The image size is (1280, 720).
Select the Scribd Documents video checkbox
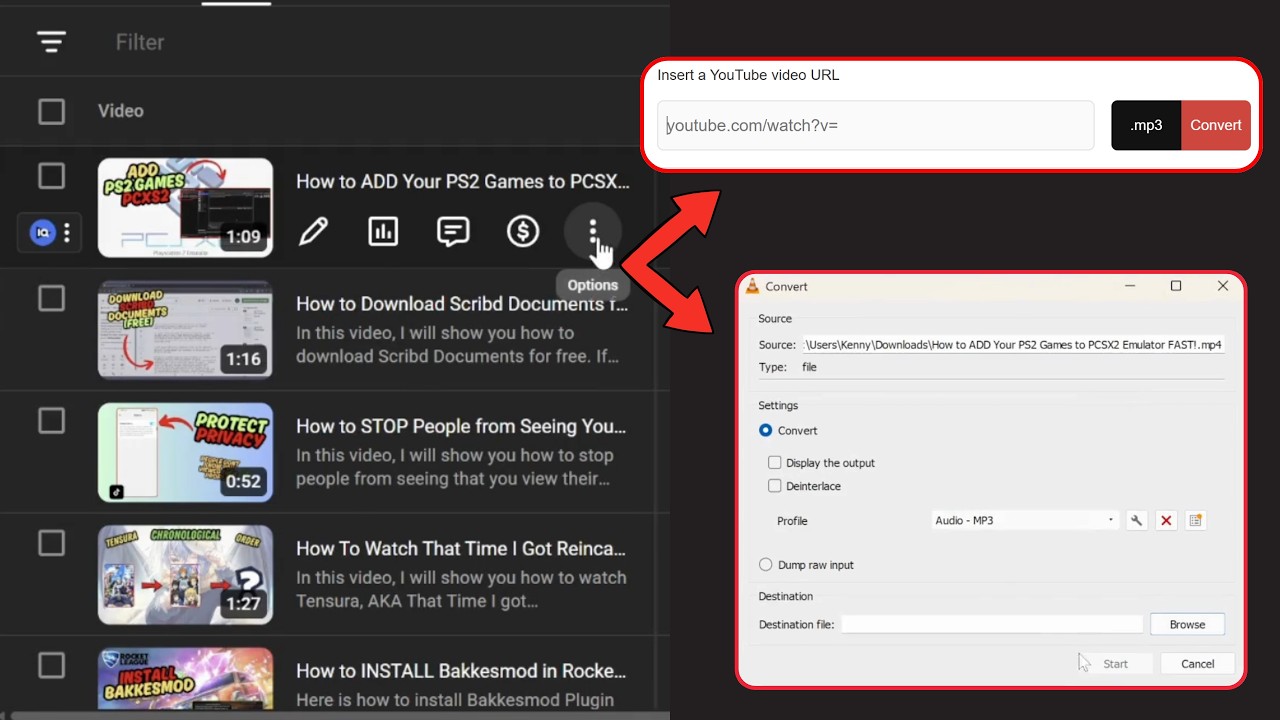pos(51,298)
